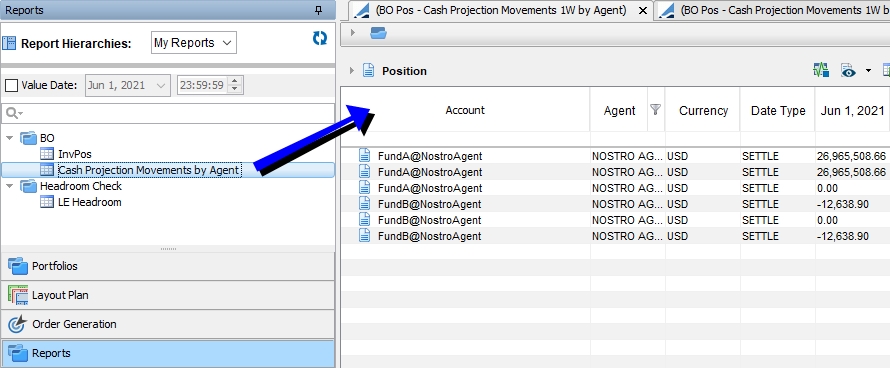890x368 pixels.
Task: Open the Agent column filter funnel
Action: (656, 109)
